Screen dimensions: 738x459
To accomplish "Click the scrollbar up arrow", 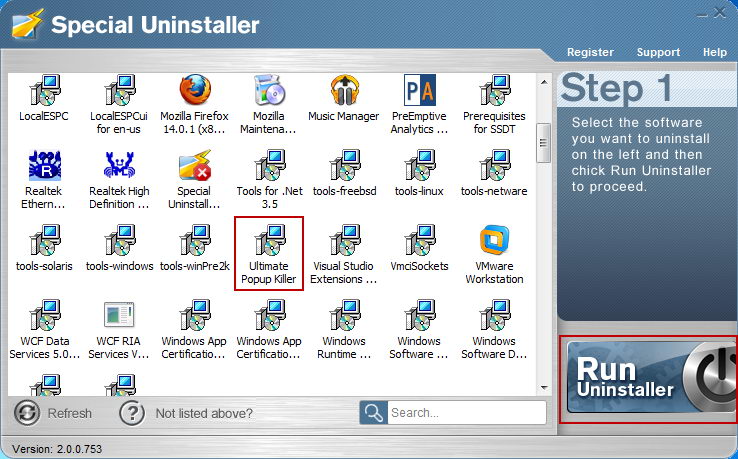I will (x=544, y=82).
